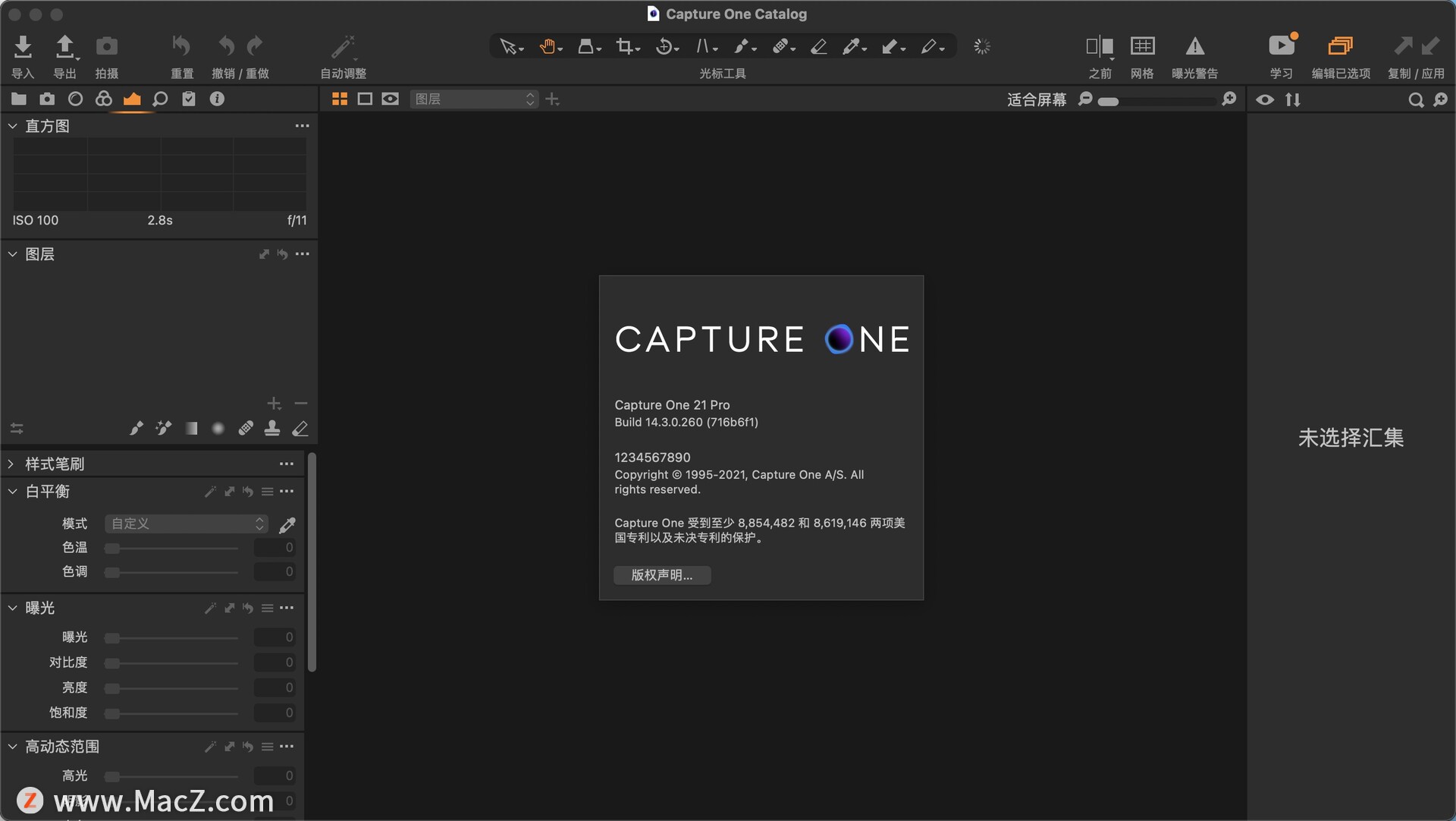
Task: Toggle Edit Selected Variants (编辑已选项)
Action: pyautogui.click(x=1341, y=46)
